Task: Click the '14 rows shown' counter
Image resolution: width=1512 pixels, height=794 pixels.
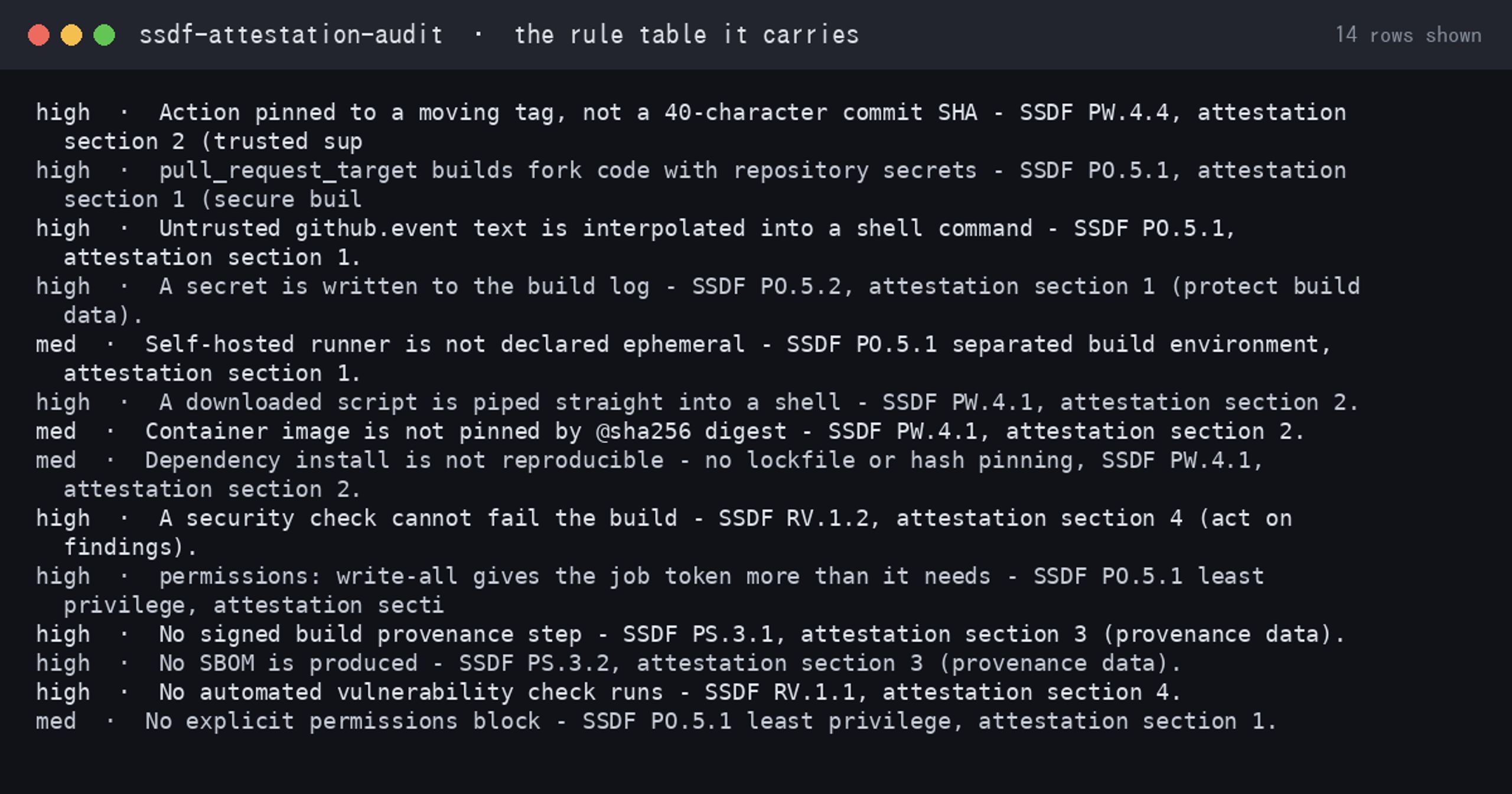Action: pyautogui.click(x=1408, y=35)
